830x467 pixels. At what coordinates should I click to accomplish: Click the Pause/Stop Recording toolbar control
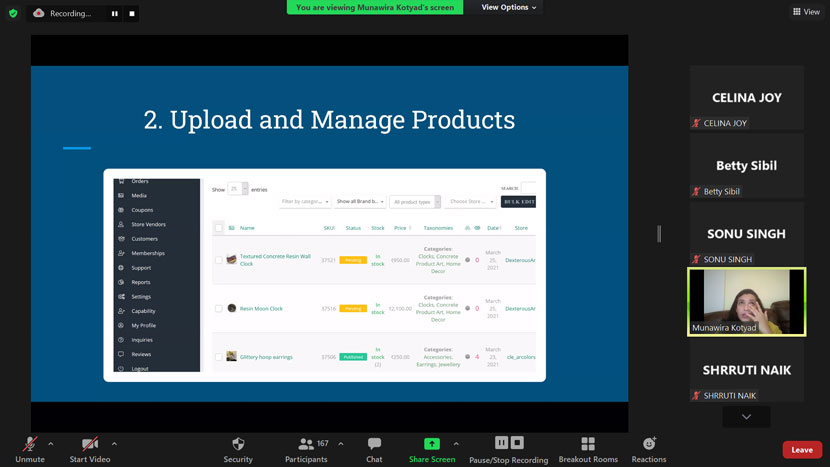click(x=509, y=450)
